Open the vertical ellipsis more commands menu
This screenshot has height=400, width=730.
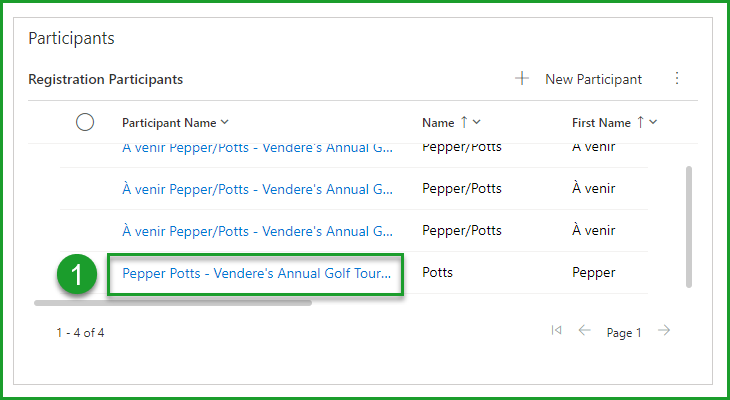[677, 78]
